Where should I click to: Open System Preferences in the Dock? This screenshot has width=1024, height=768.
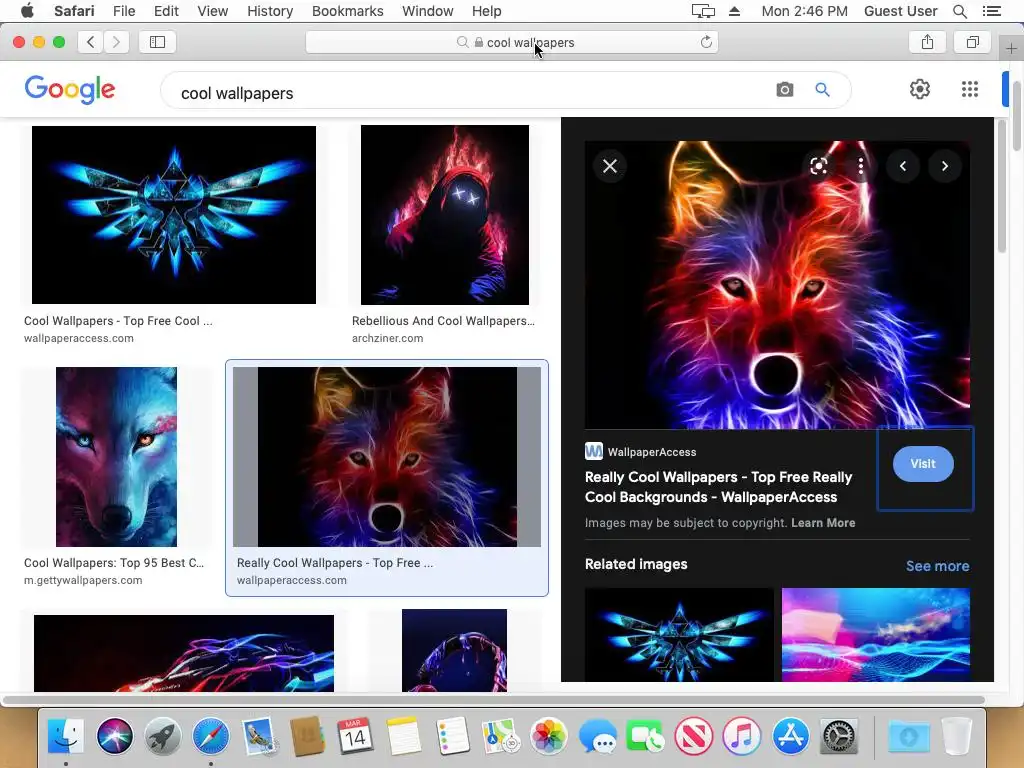(839, 736)
